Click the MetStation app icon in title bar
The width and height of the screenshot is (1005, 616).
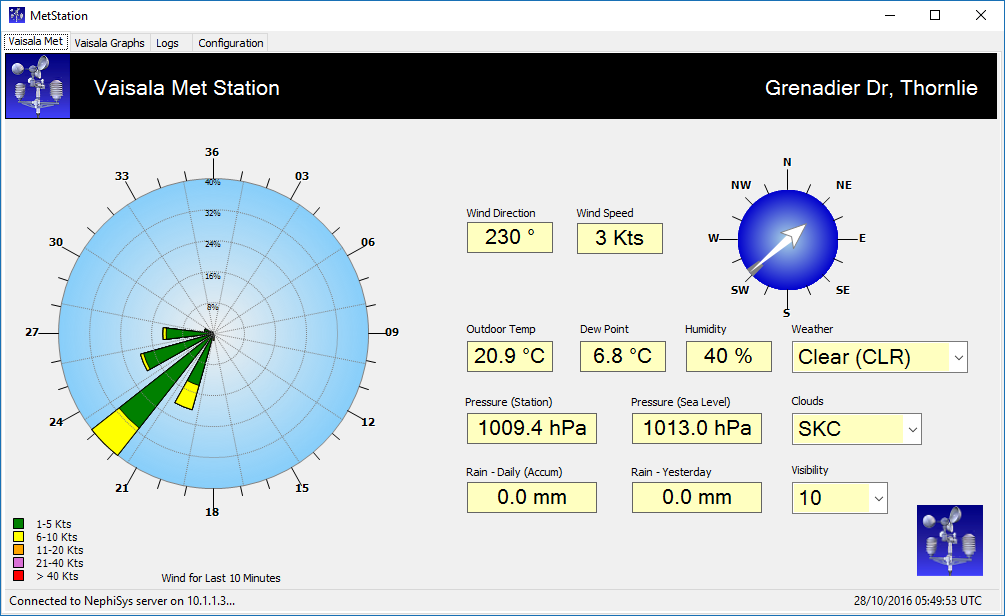(x=16, y=15)
